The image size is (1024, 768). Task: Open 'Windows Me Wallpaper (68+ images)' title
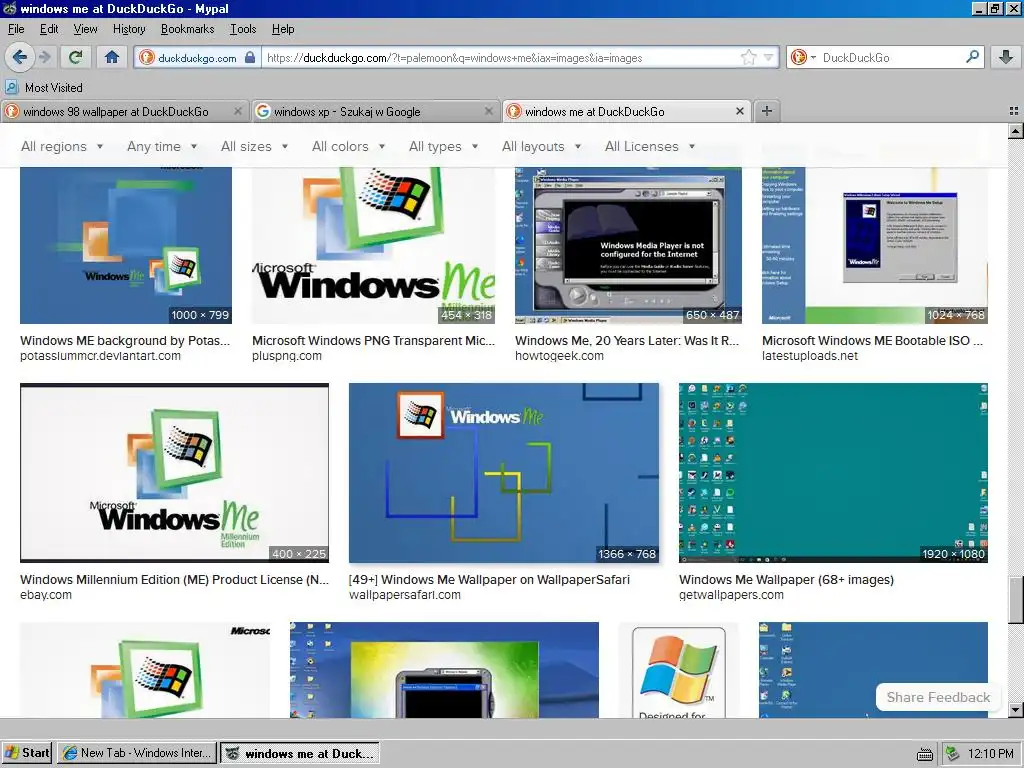tap(786, 579)
